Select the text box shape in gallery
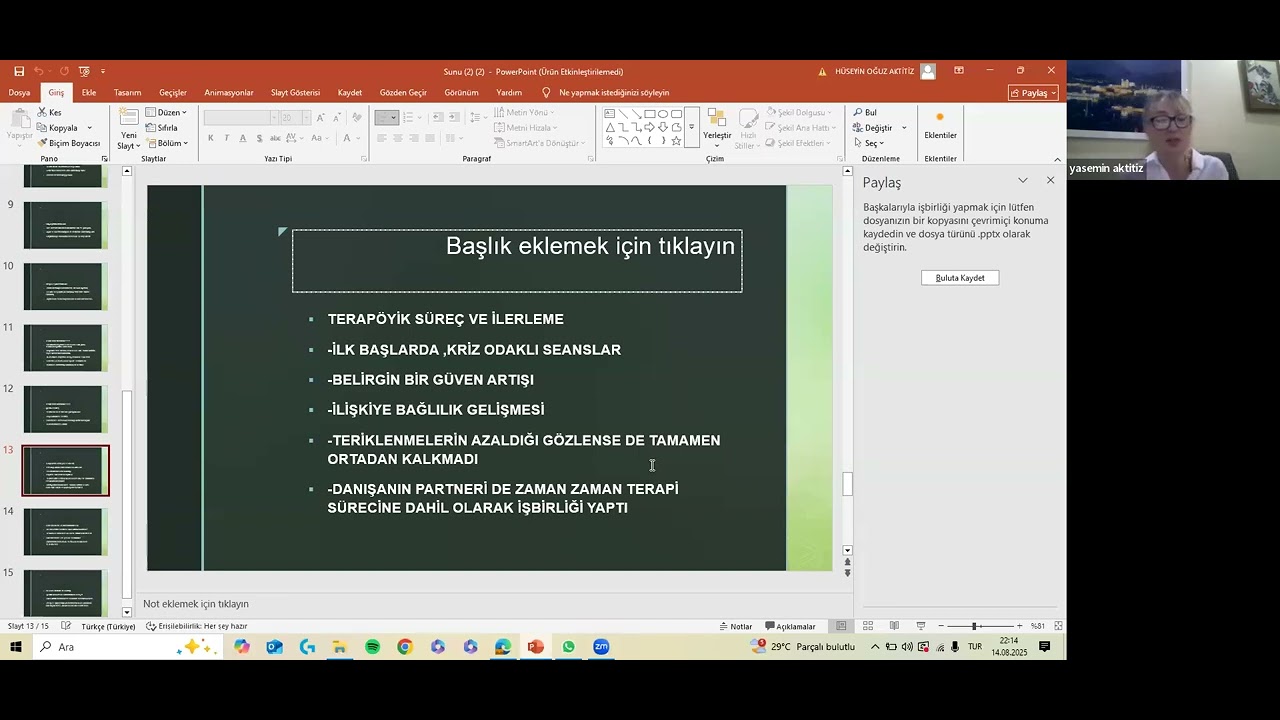The image size is (1280, 720). tap(610, 114)
